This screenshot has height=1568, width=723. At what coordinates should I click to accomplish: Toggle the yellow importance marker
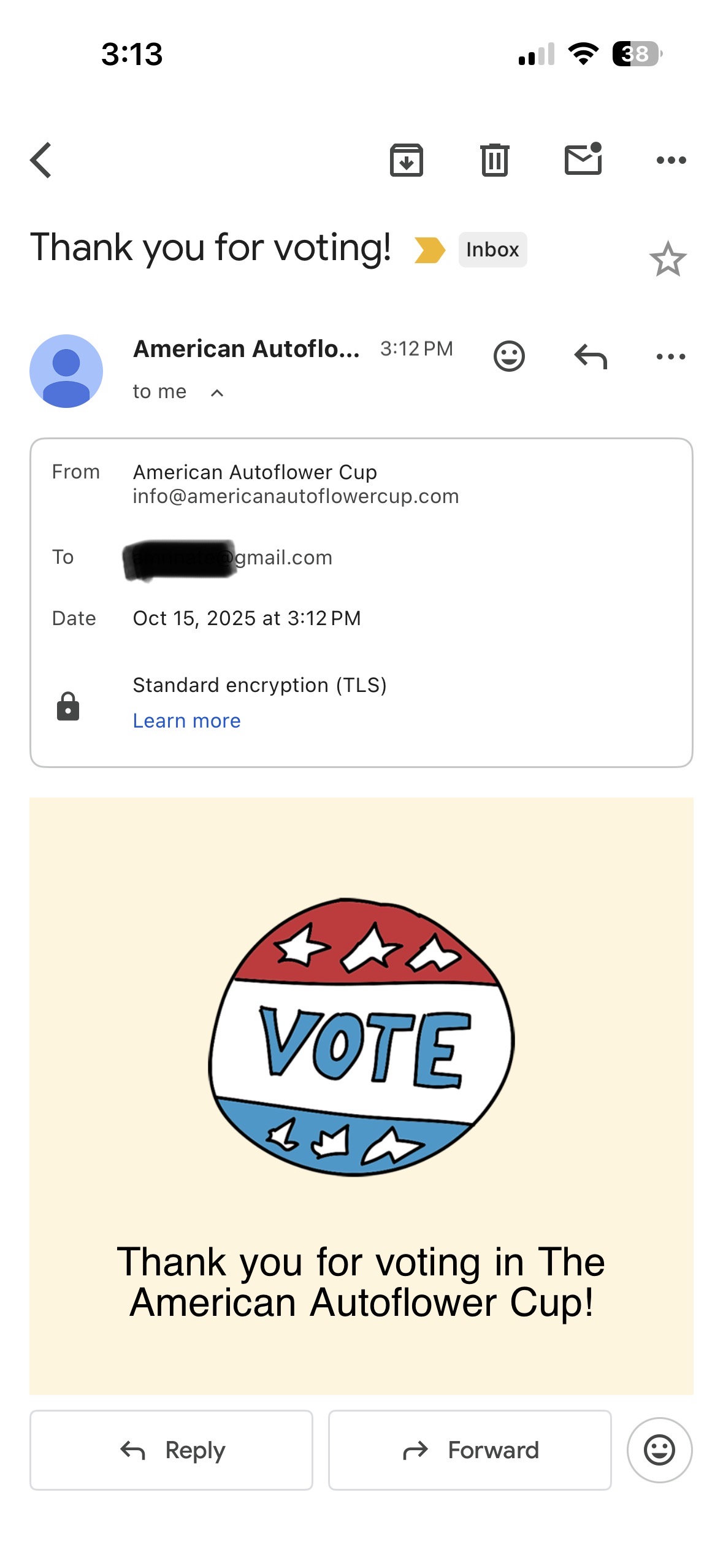pos(429,250)
